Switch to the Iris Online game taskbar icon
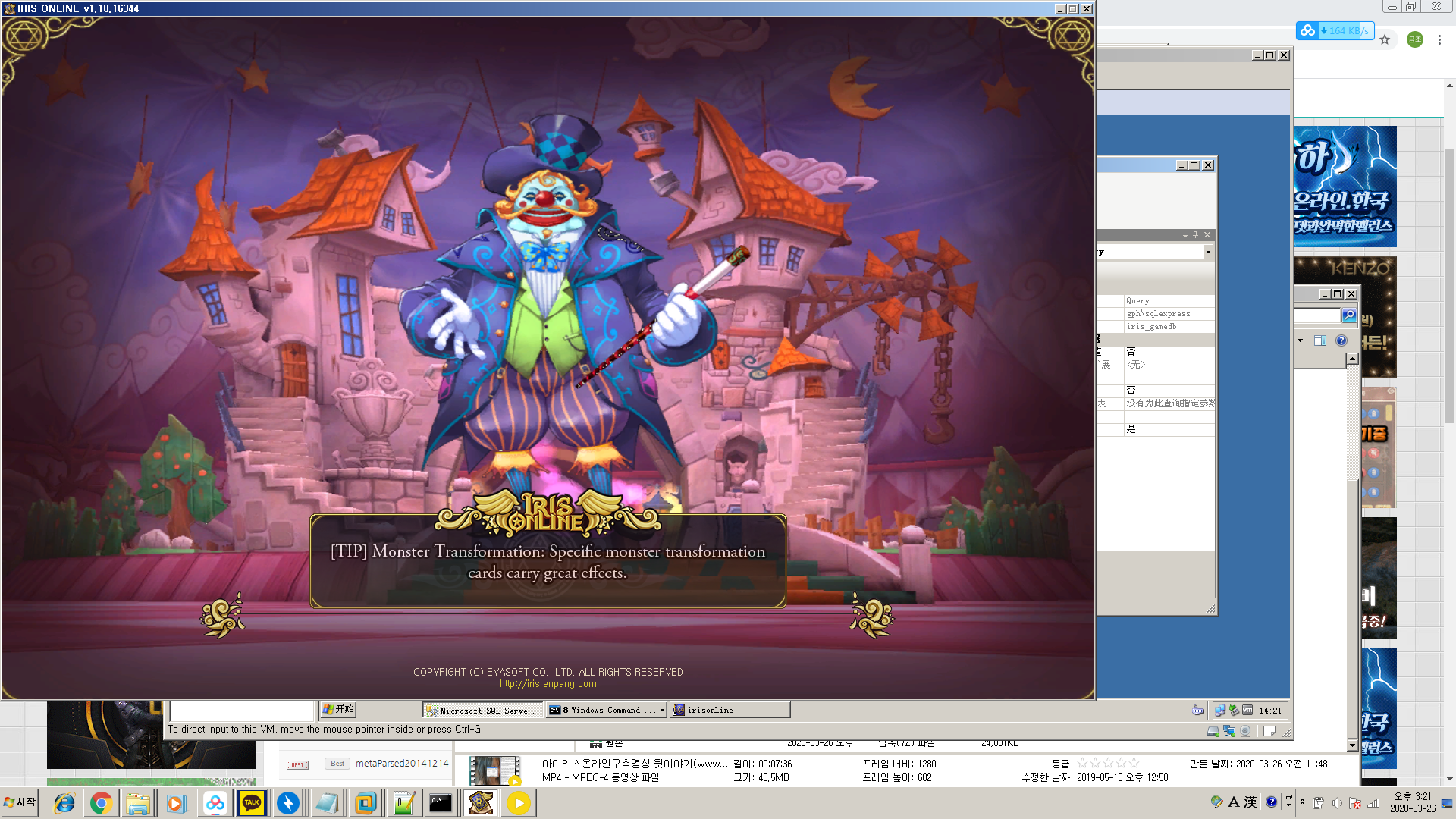1456x819 pixels. (480, 803)
